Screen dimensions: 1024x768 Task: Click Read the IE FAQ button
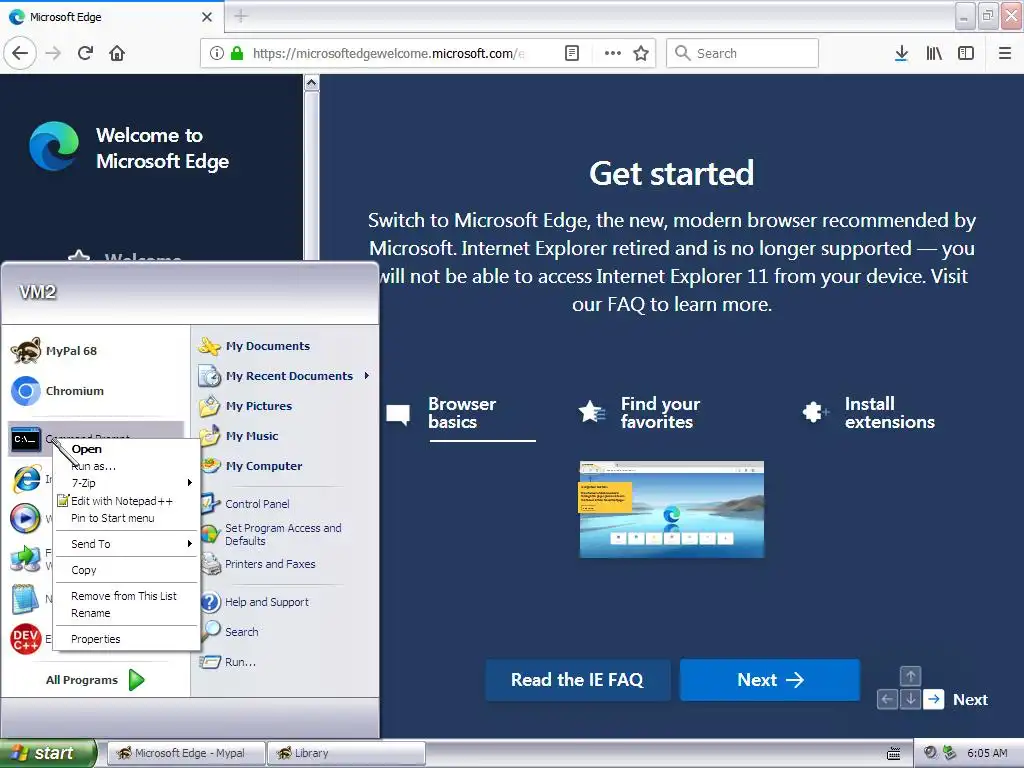[577, 680]
